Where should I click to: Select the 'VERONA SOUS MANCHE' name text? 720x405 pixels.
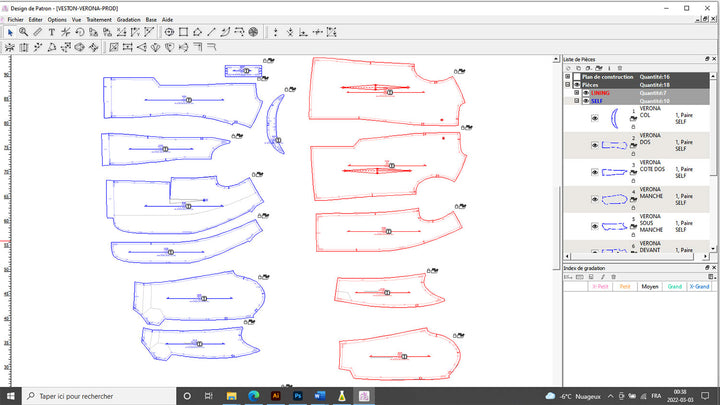[651, 223]
